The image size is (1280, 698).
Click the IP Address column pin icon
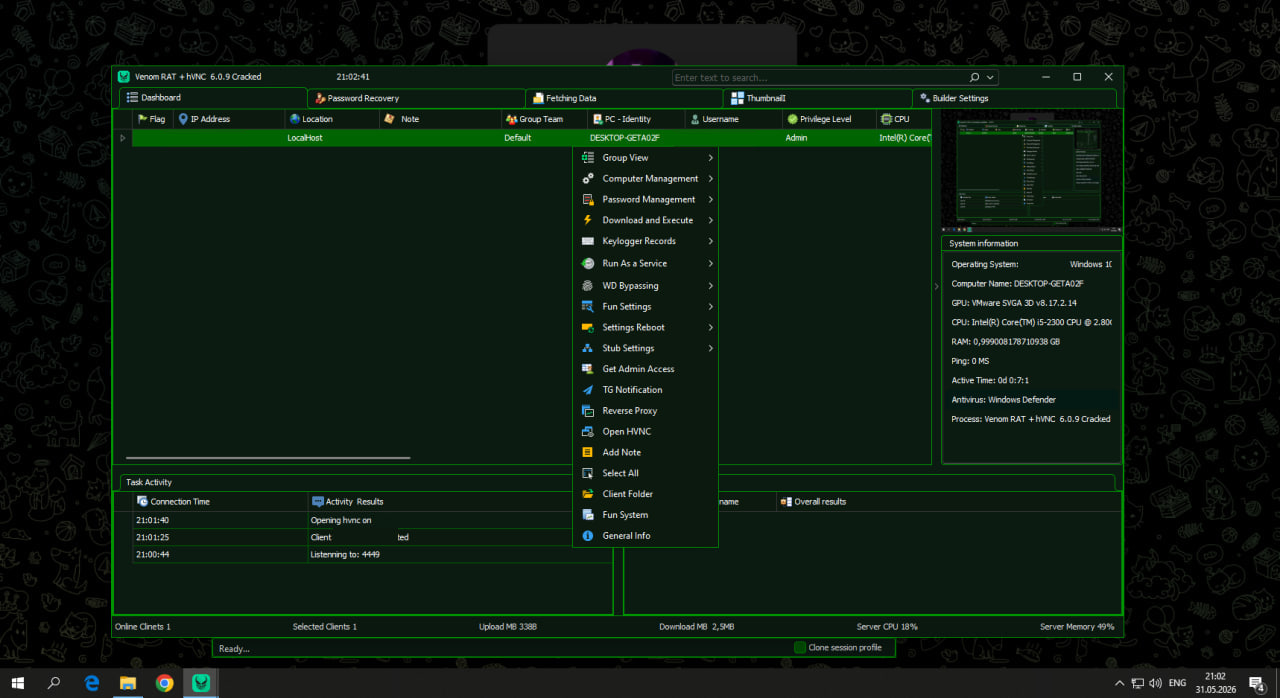[183, 119]
